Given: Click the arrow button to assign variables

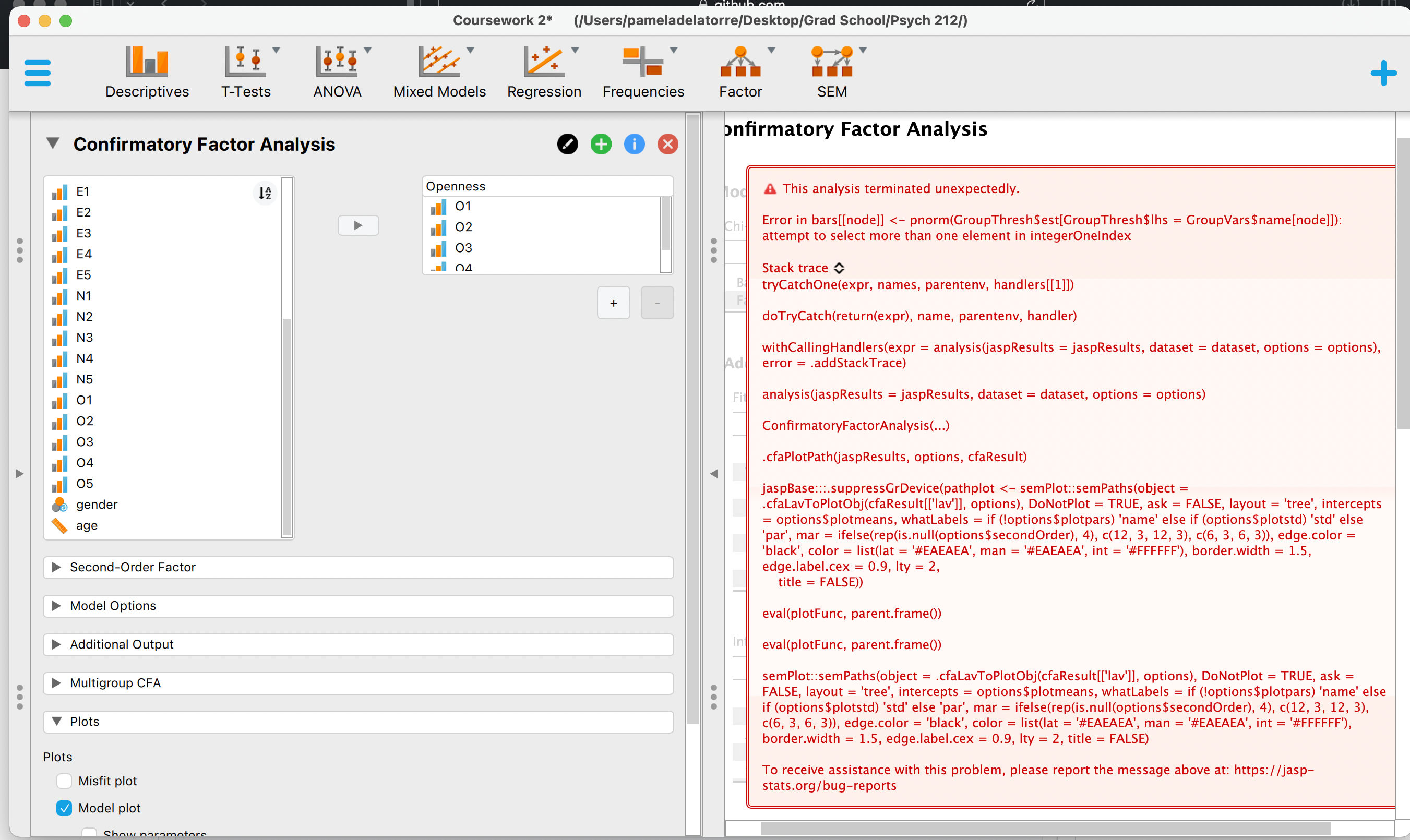Looking at the screenshot, I should coord(358,225).
